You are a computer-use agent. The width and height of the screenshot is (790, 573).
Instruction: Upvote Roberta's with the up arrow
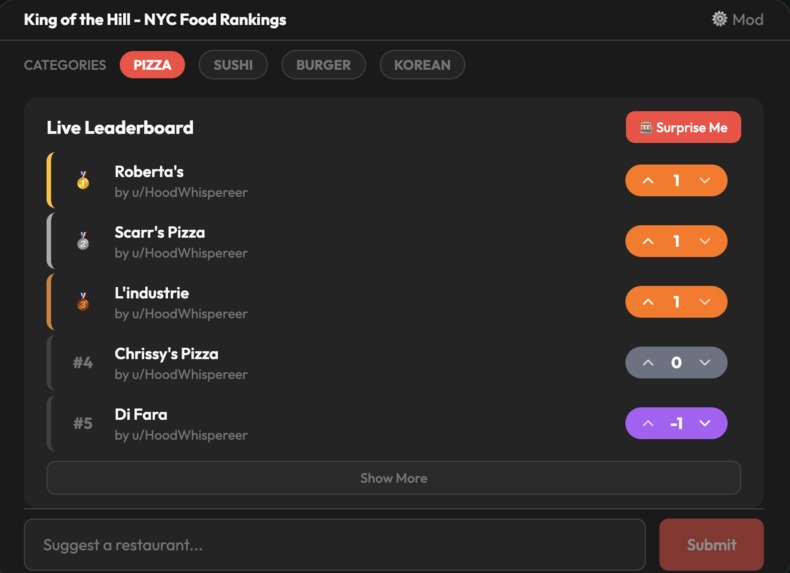pyautogui.click(x=648, y=180)
